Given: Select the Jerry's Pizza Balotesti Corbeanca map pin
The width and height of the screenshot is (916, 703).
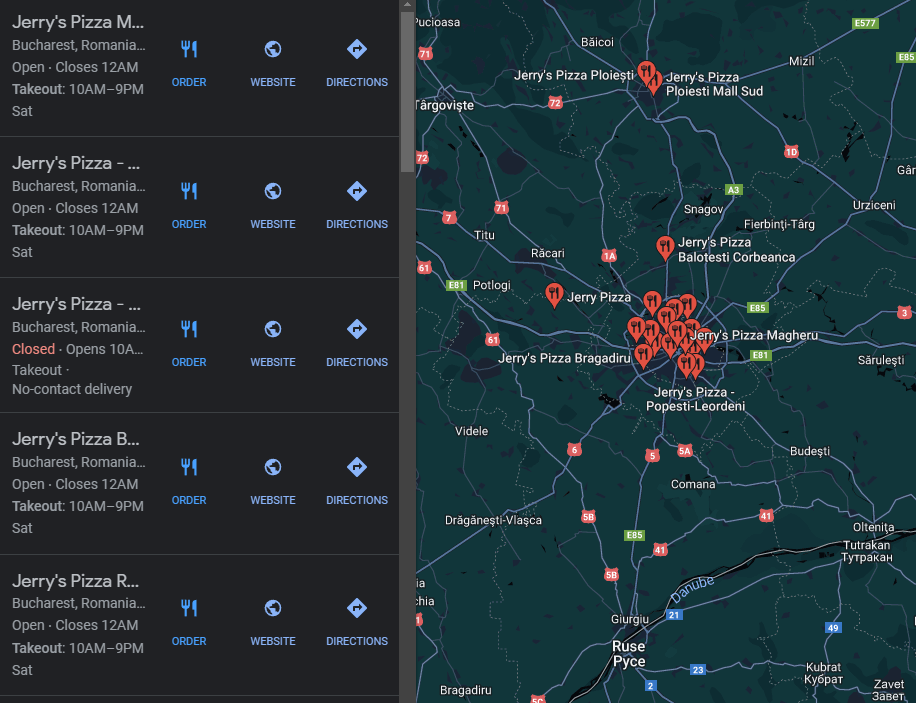Looking at the screenshot, I should pos(665,248).
